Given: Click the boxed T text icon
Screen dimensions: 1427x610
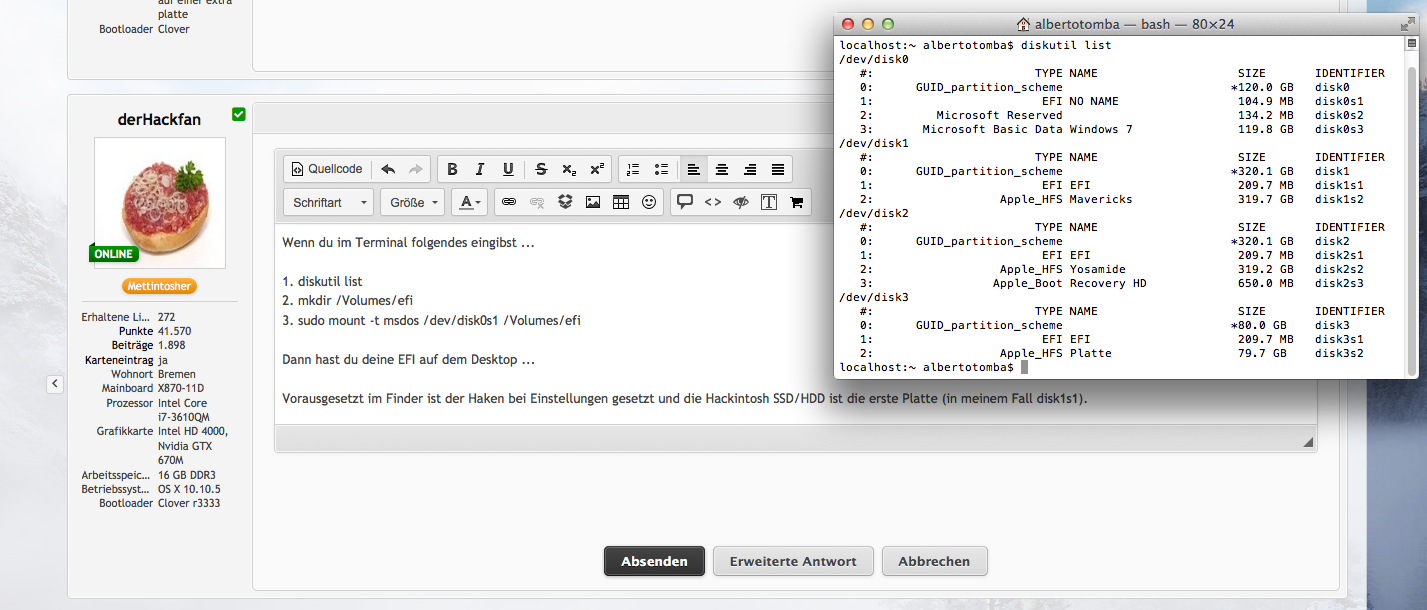Looking at the screenshot, I should click(x=769, y=202).
